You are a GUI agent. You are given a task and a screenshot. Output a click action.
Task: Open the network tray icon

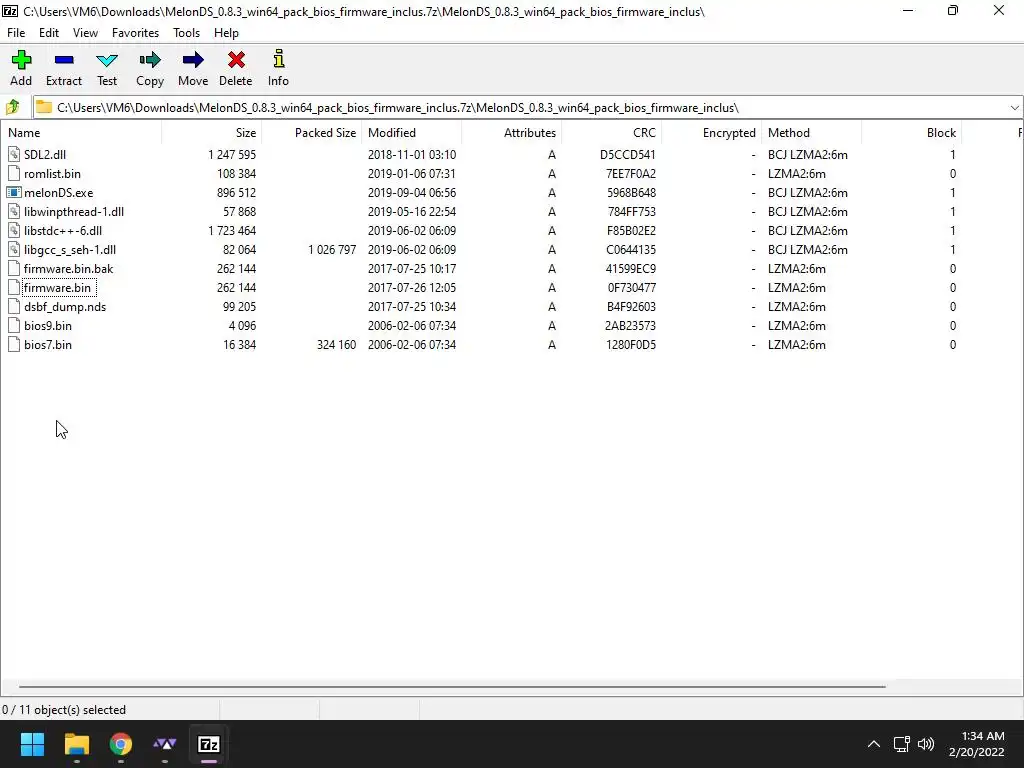[x=901, y=744]
